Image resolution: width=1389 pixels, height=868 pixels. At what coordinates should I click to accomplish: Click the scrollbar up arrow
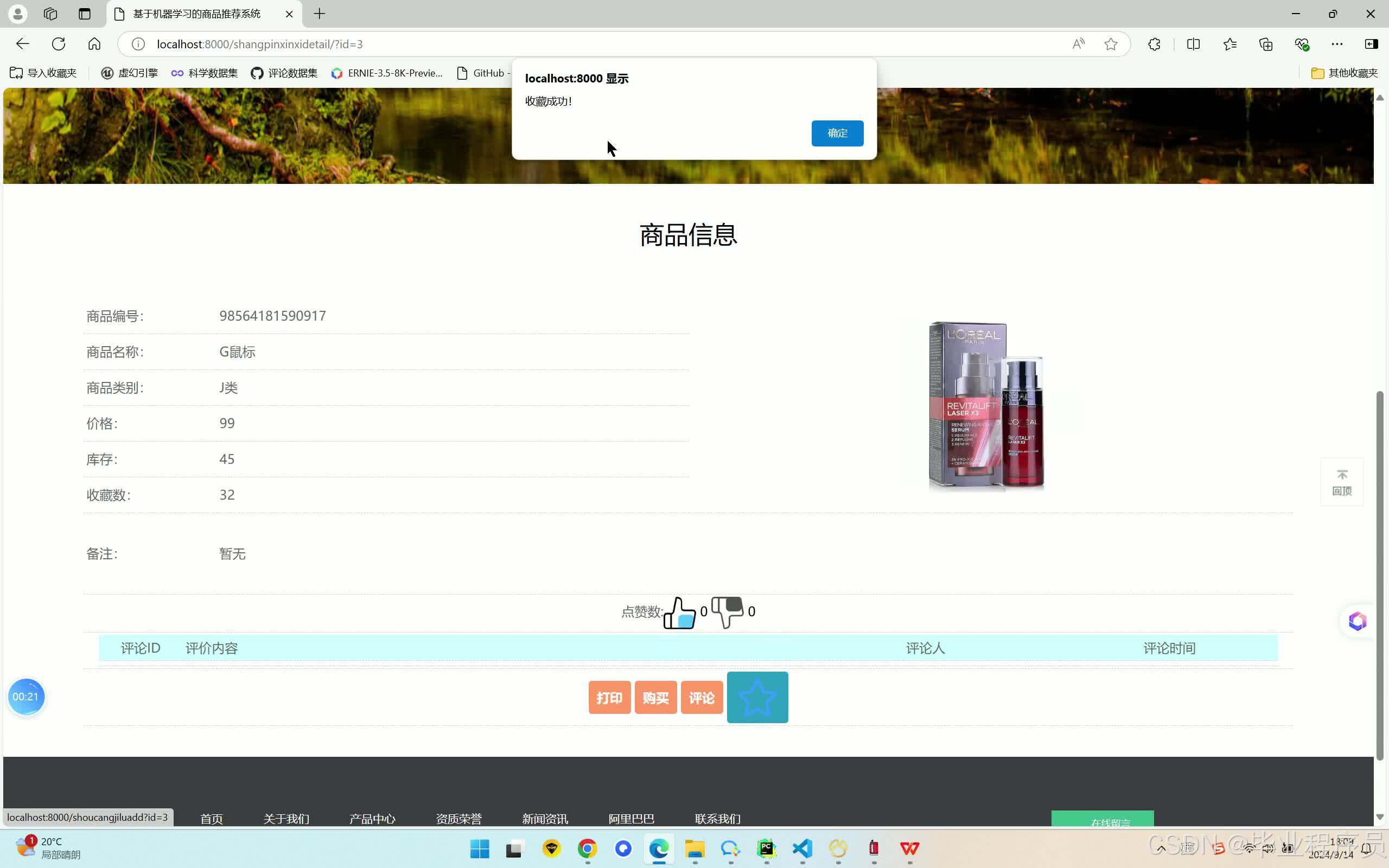tap(1380, 98)
